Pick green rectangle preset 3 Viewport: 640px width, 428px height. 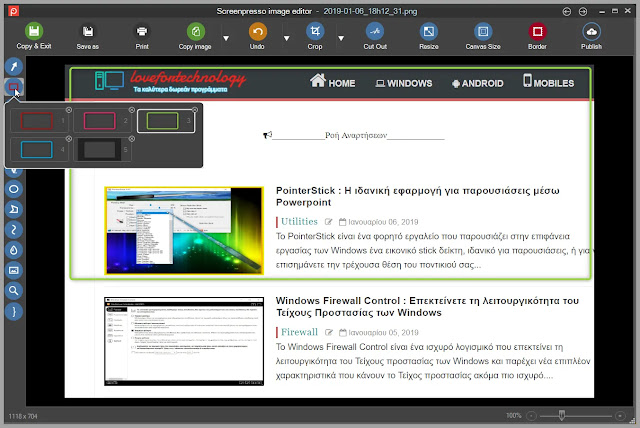pyautogui.click(x=165, y=121)
